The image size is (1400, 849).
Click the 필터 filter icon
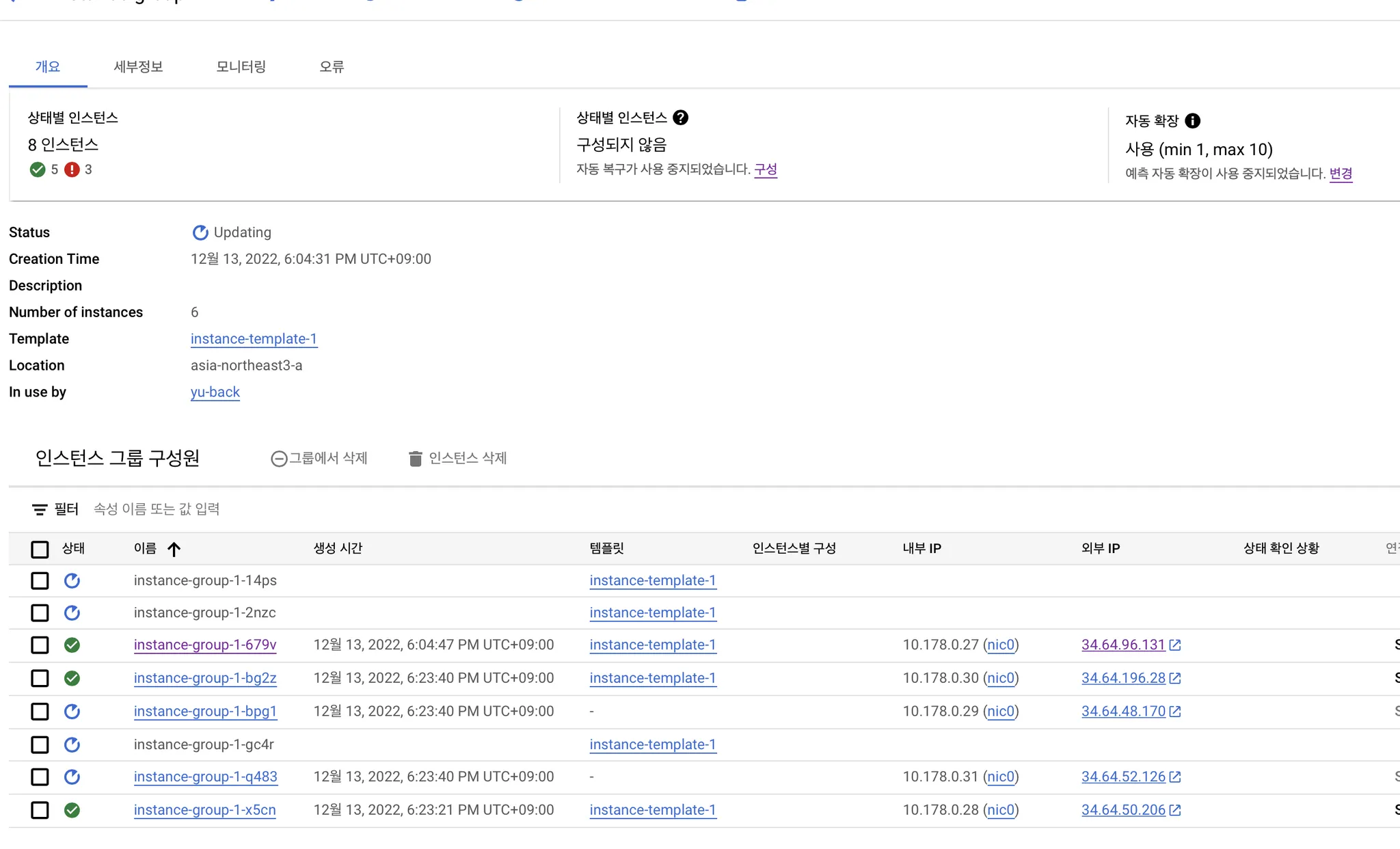pyautogui.click(x=40, y=509)
